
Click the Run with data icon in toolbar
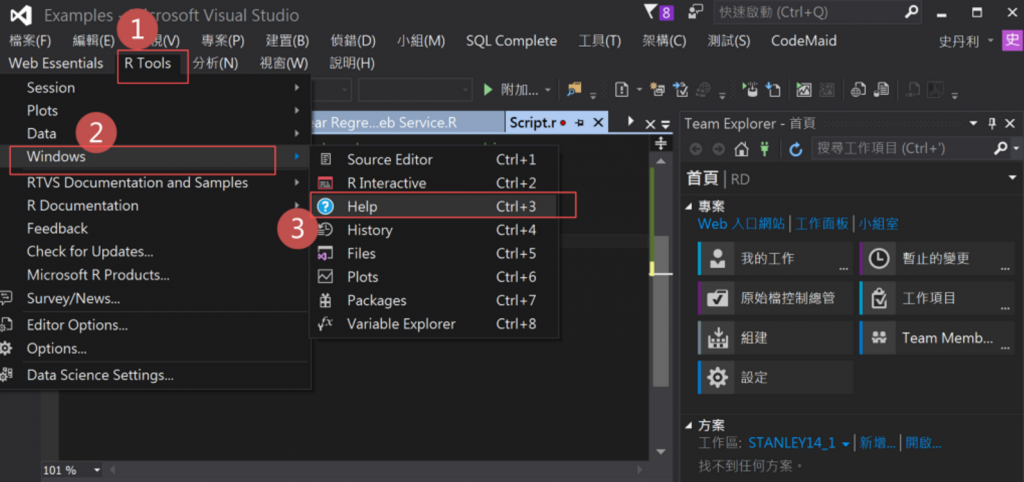coord(751,89)
